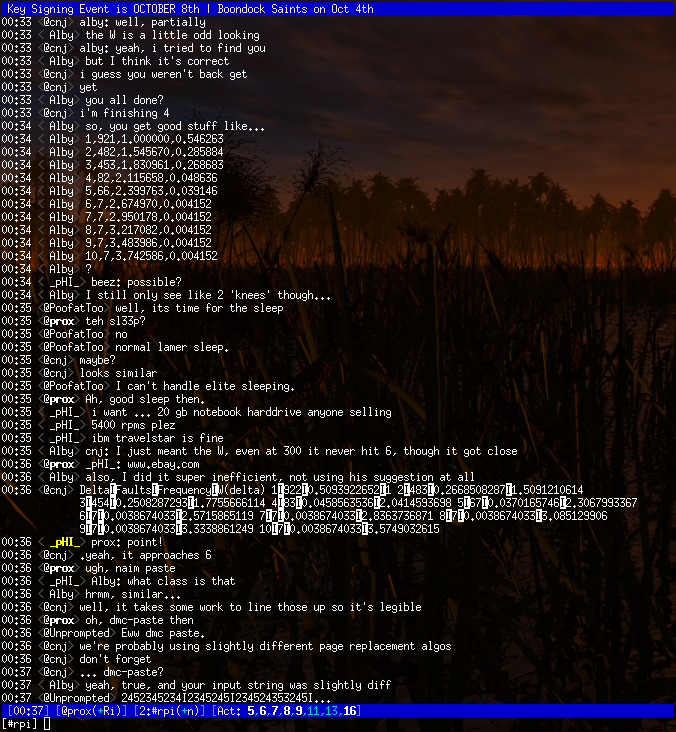Select activity window 16 in status bar
Image resolution: width=676 pixels, height=732 pixels.
point(350,711)
